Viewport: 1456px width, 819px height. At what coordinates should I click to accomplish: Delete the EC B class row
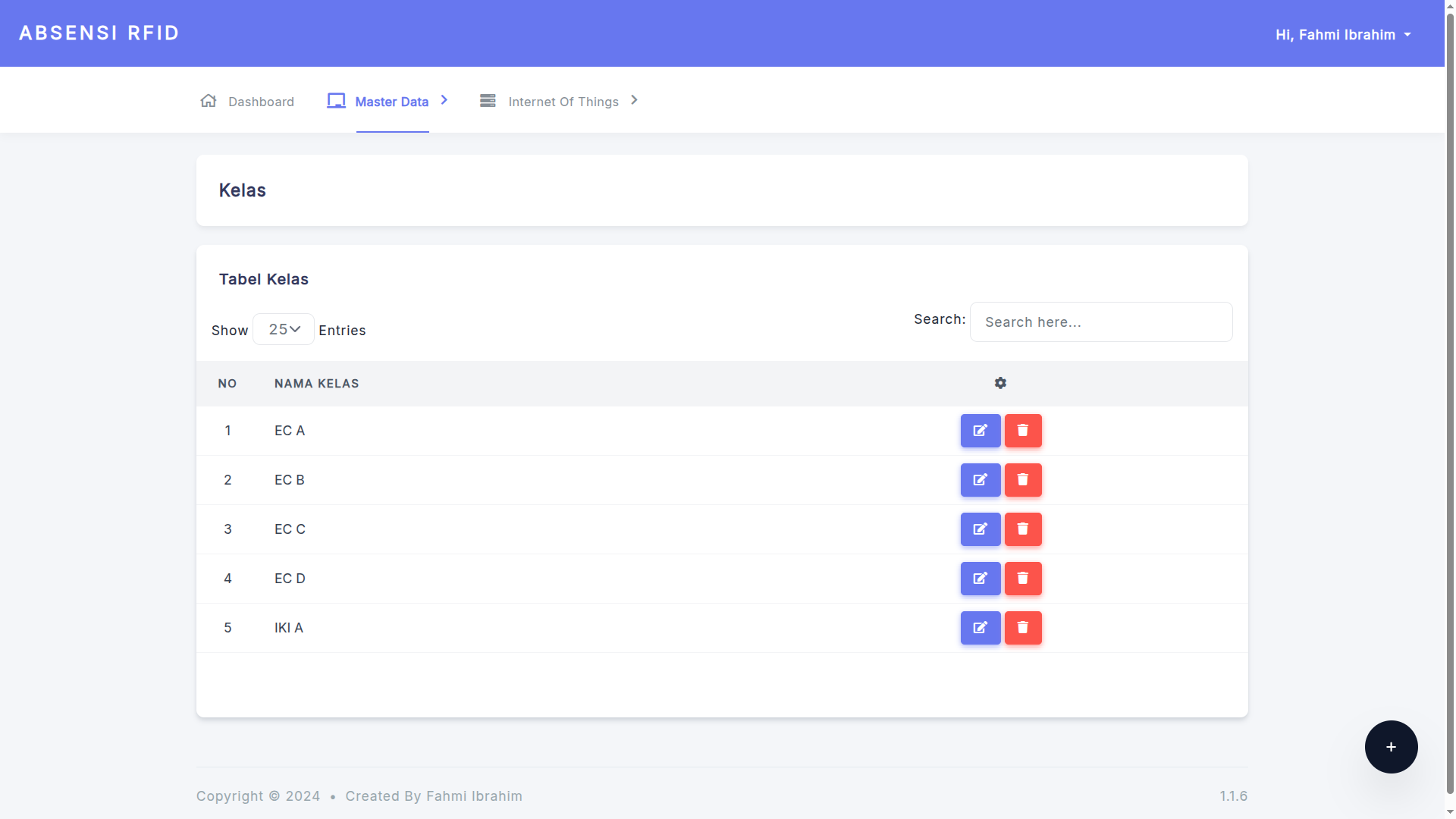point(1023,480)
